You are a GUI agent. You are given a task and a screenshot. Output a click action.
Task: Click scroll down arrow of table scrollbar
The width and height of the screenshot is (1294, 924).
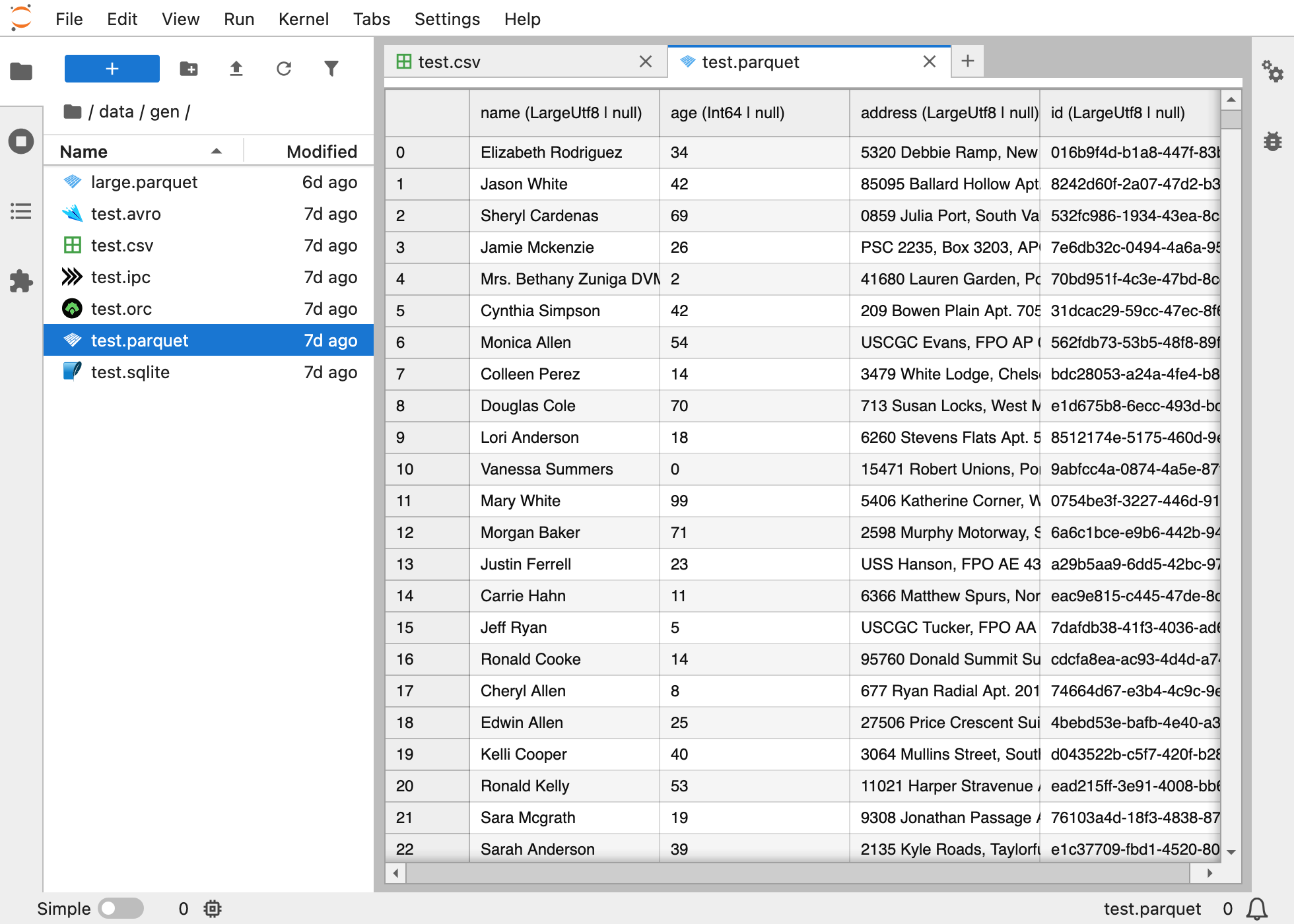point(1231,852)
